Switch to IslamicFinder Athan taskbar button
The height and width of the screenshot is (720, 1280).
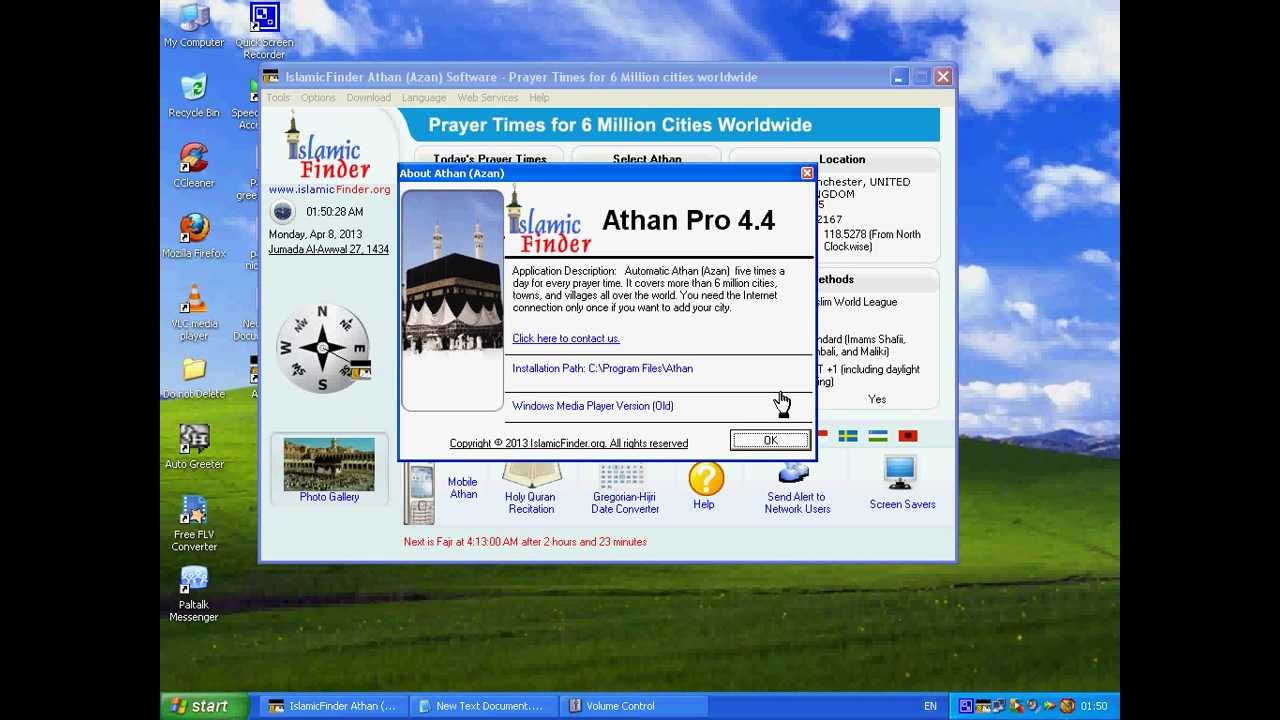point(334,706)
